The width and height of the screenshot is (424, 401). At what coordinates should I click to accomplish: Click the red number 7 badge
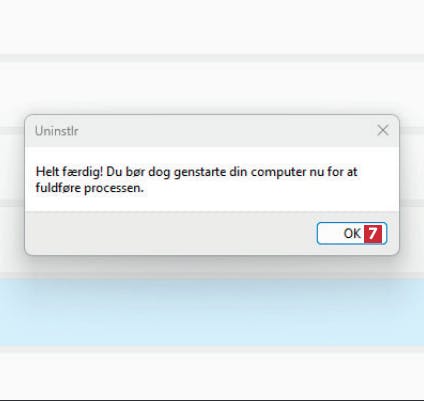point(373,234)
